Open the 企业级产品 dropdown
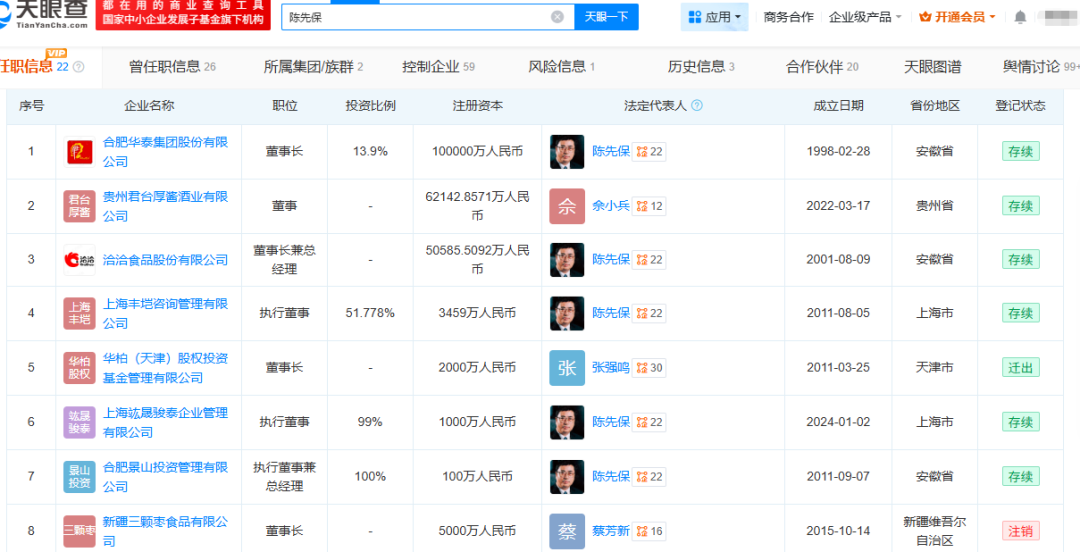The image size is (1080, 552). (865, 17)
